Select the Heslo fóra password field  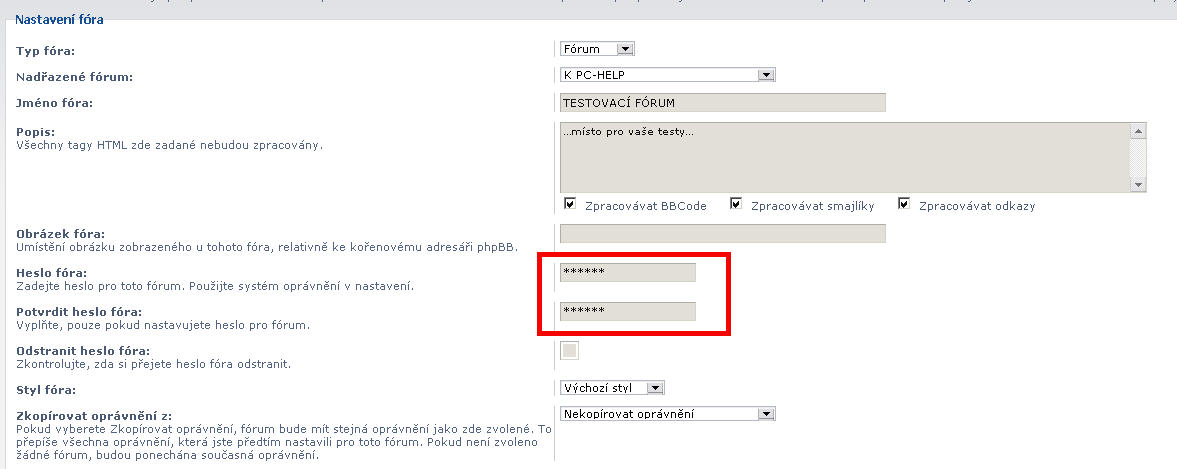(x=627, y=272)
